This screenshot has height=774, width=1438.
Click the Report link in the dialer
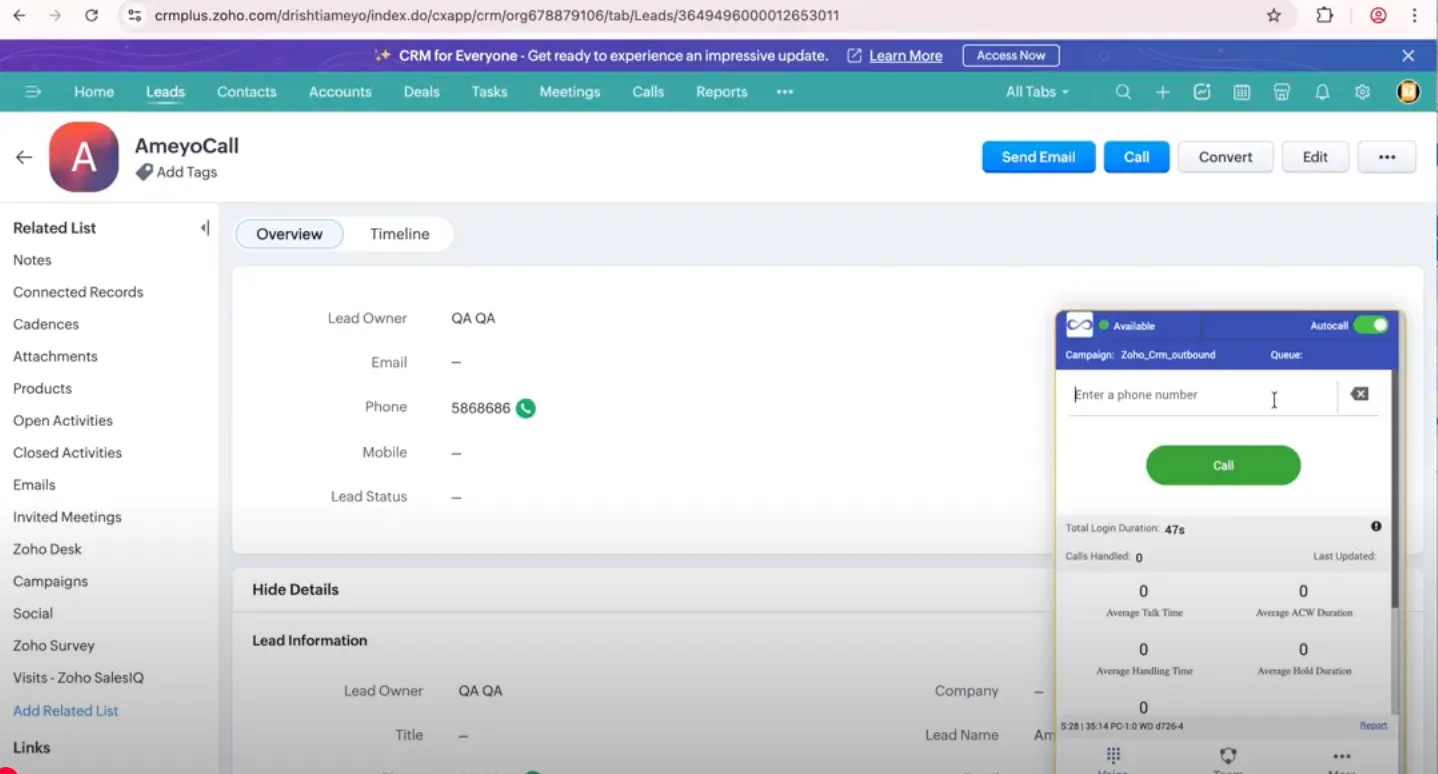[x=1373, y=725]
